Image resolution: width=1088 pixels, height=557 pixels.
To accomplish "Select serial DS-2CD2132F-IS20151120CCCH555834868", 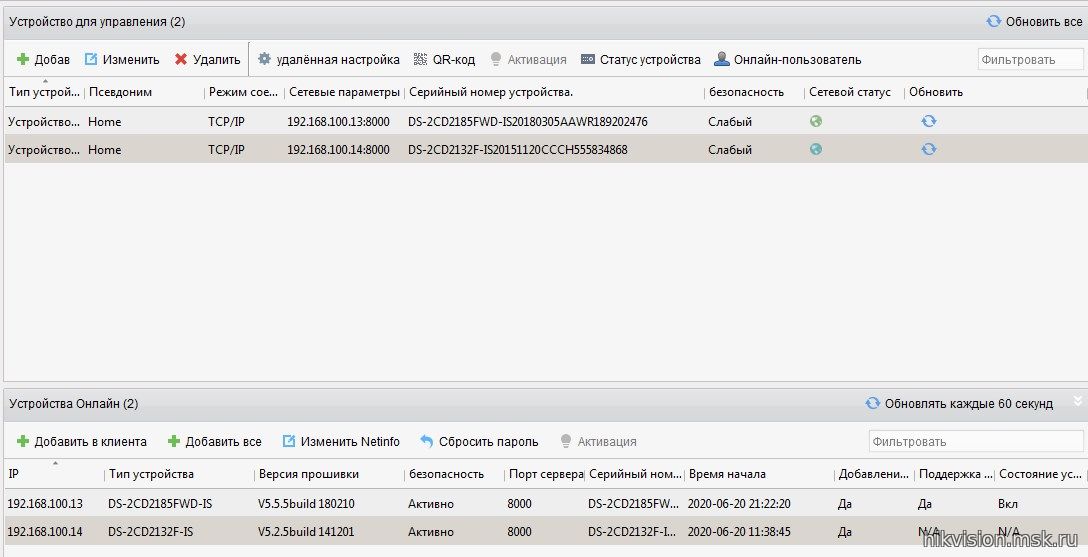I will (518, 150).
